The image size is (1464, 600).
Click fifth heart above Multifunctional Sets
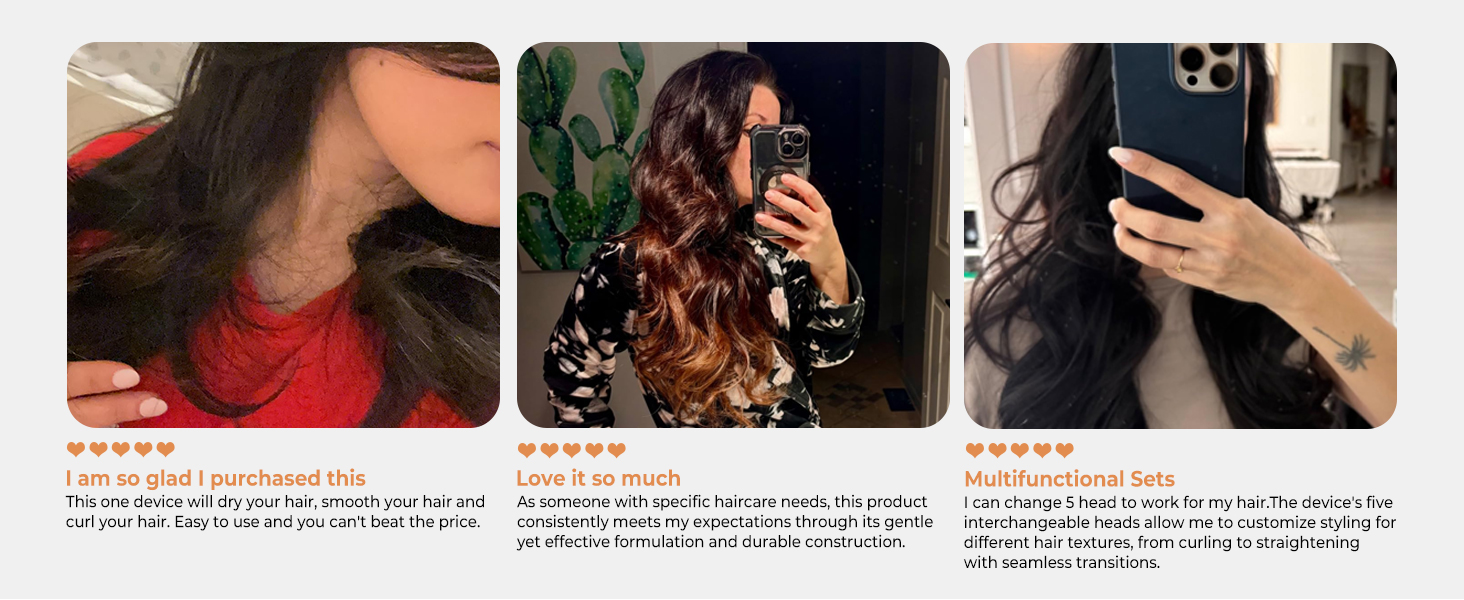pyautogui.click(x=1065, y=451)
